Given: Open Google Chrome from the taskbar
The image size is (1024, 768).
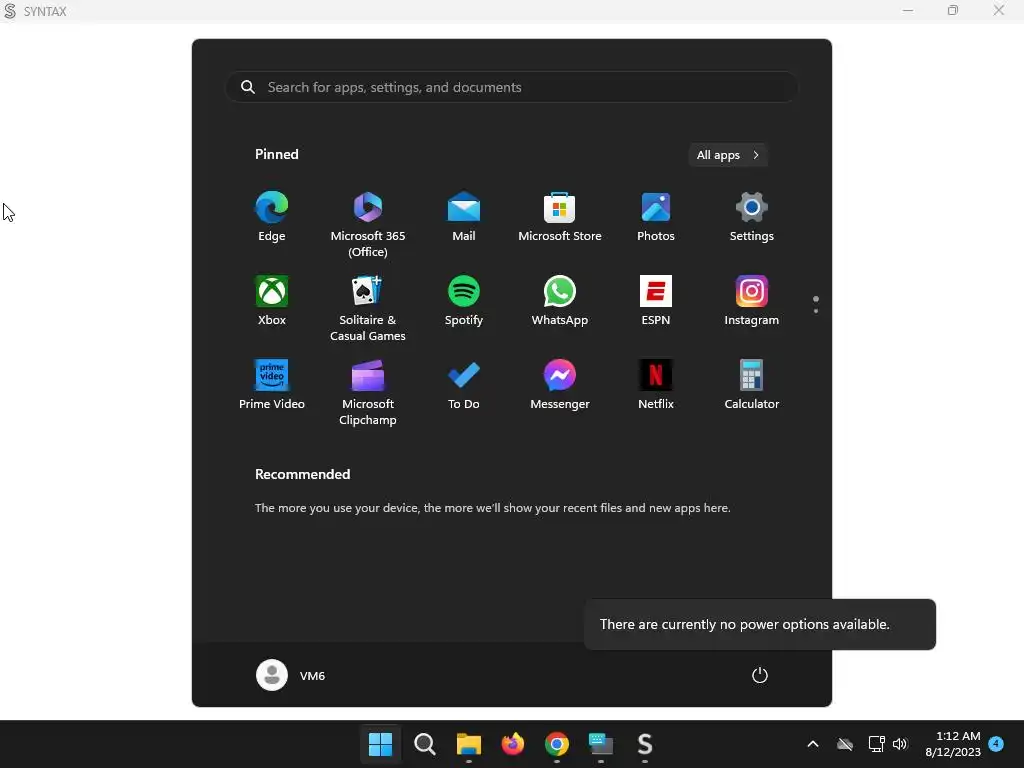Looking at the screenshot, I should [x=556, y=744].
